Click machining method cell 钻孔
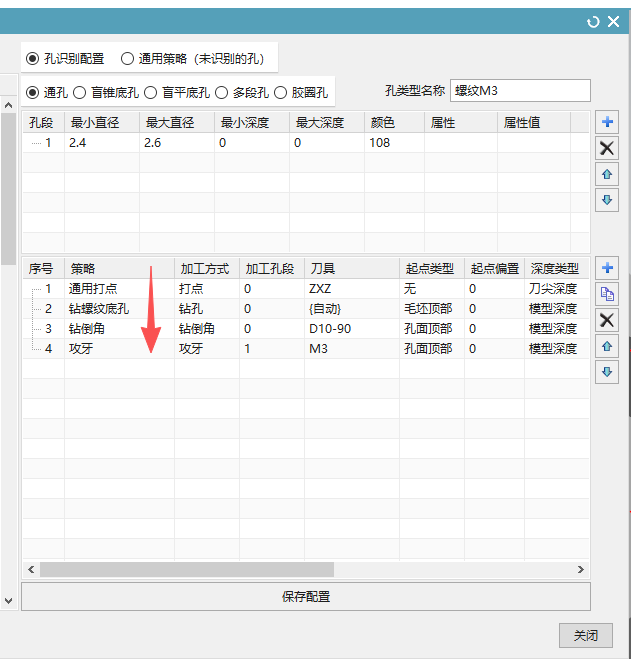631x659 pixels. pyautogui.click(x=207, y=309)
